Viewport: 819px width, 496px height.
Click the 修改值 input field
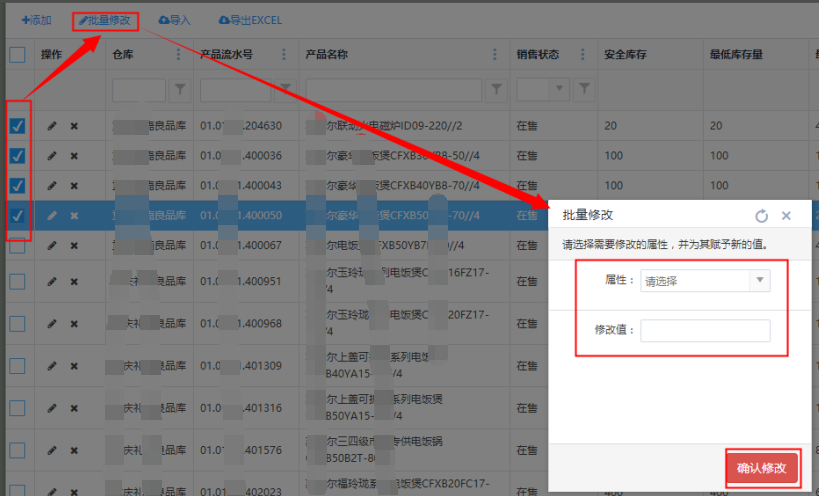705,330
